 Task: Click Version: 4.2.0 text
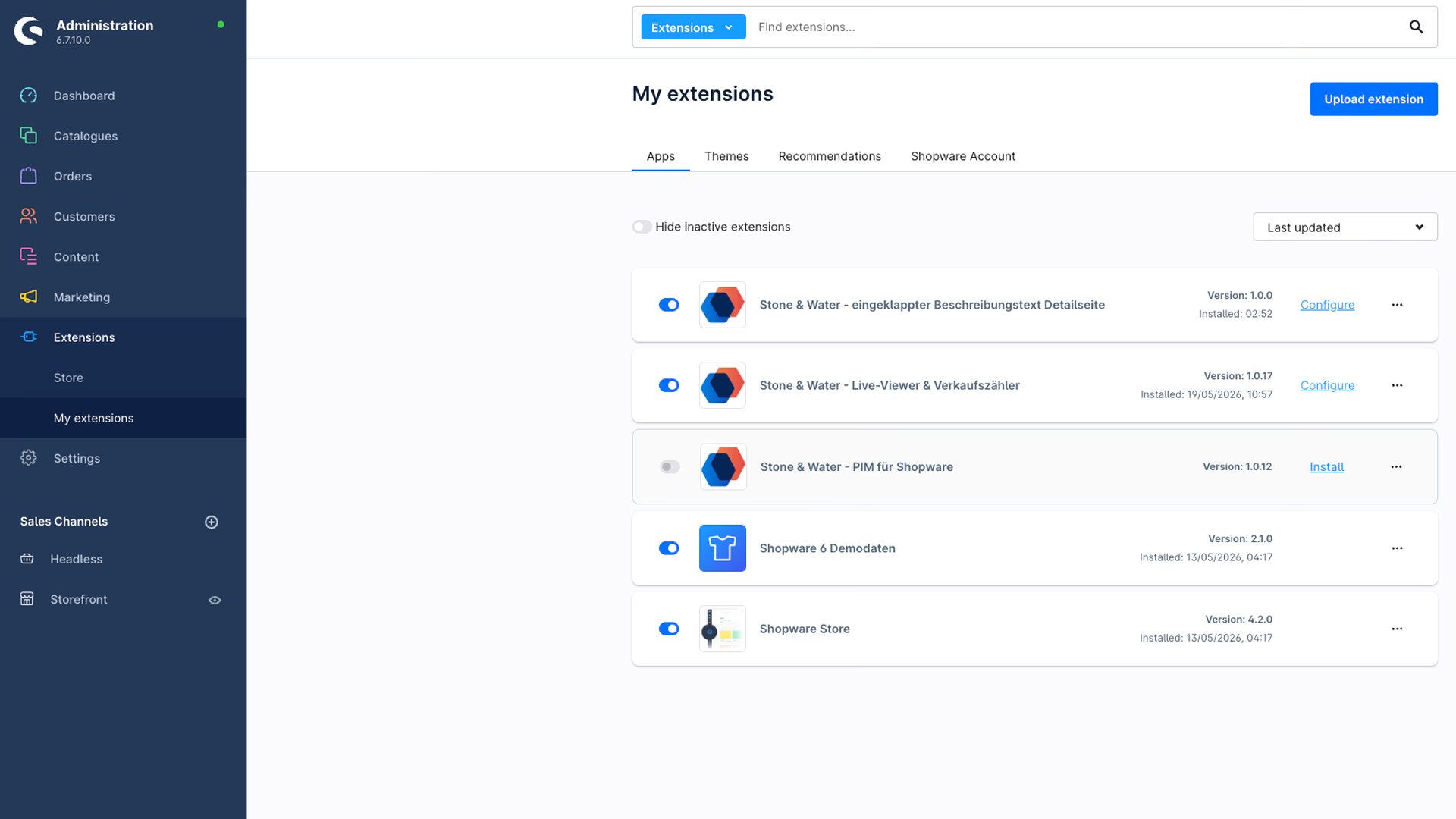pyautogui.click(x=1239, y=620)
